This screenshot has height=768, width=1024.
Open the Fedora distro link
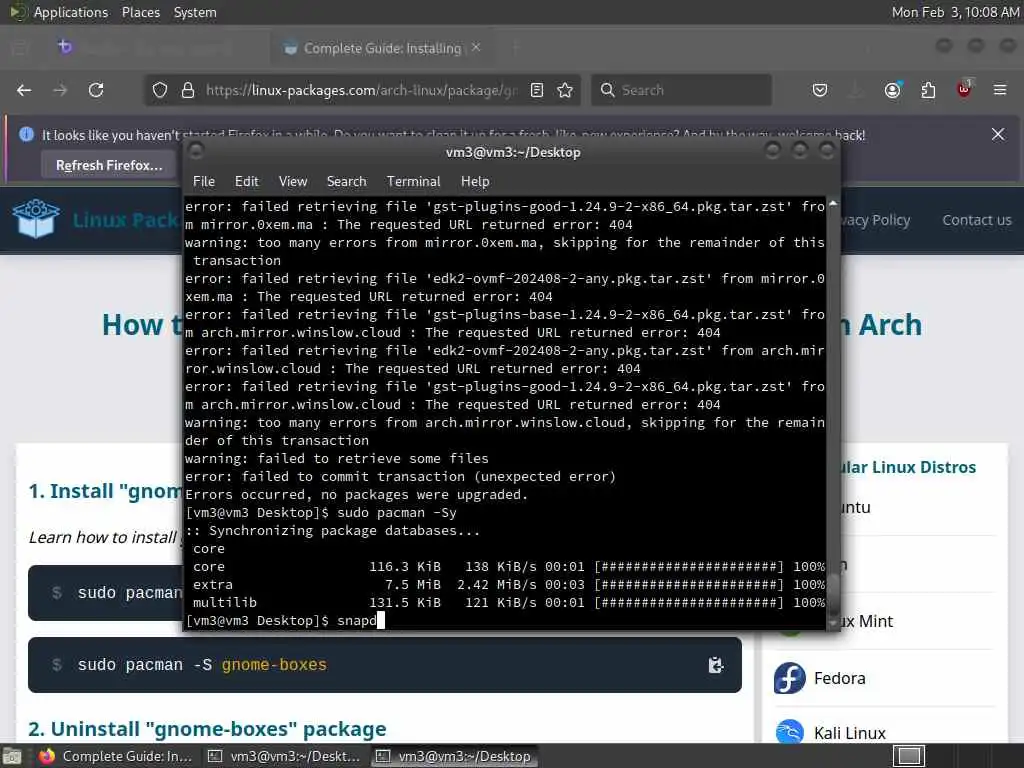[x=839, y=678]
